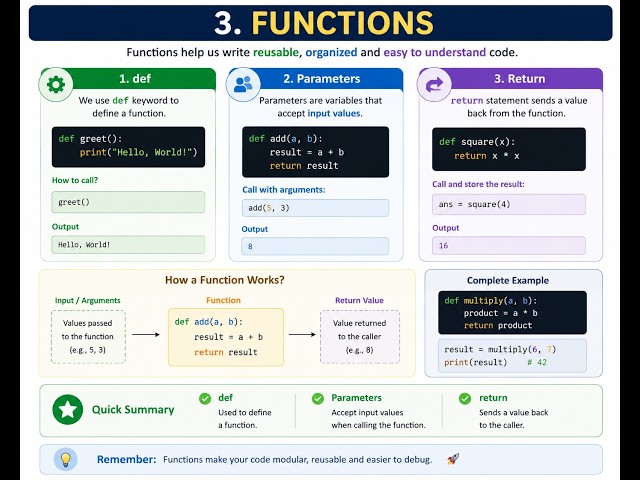
Task: Click the 'Output' label in the Parameters card
Action: (x=255, y=229)
